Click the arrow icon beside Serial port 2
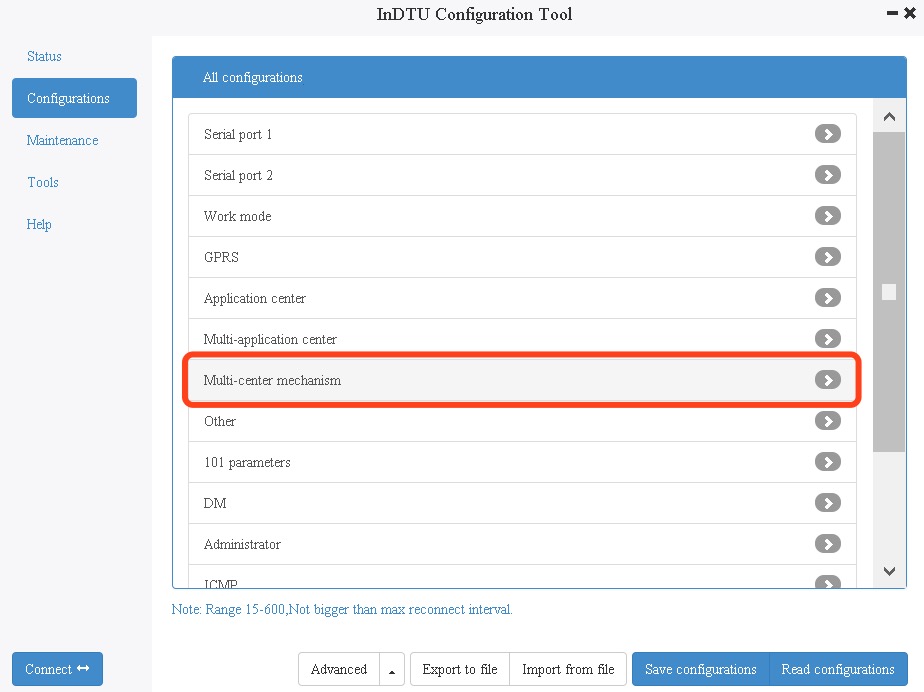Viewport: 924px width, 692px height. pyautogui.click(x=827, y=175)
